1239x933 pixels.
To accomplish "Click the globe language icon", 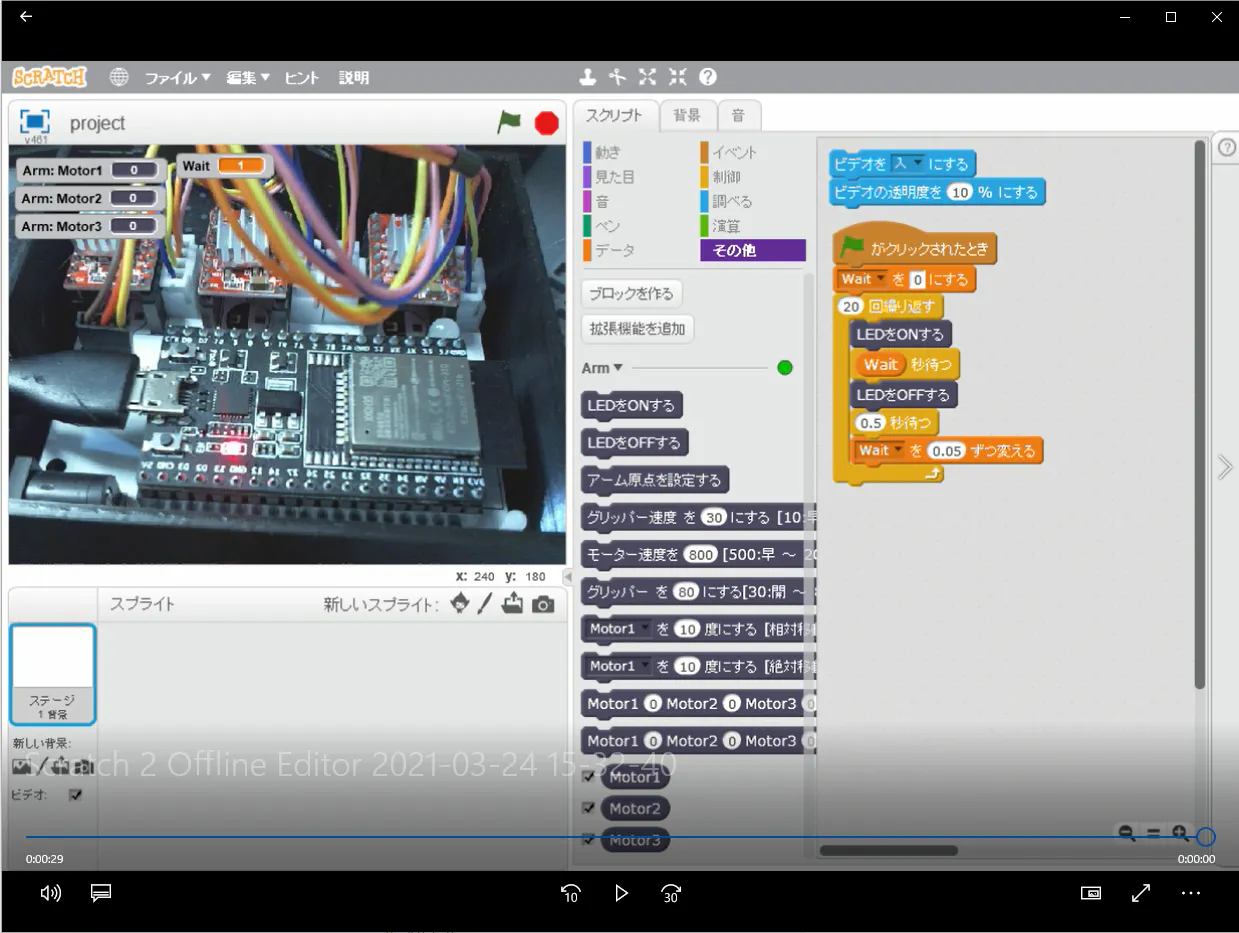I will pyautogui.click(x=119, y=77).
